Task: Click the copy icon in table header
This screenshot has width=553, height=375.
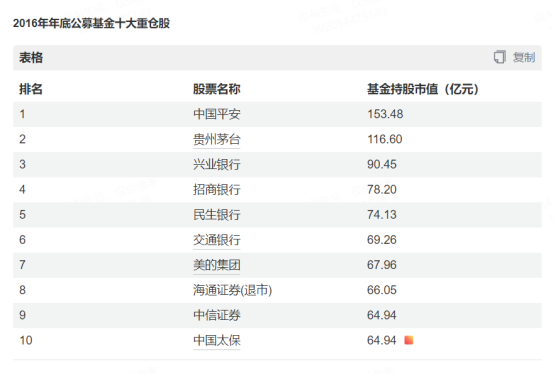Action: 499,57
